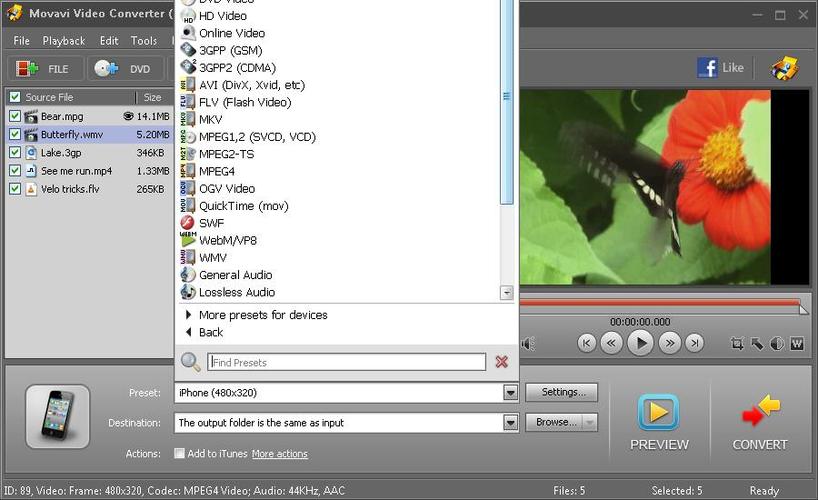
Task: Uncheck the Velo tricks.flv checkbox
Action: (x=15, y=189)
